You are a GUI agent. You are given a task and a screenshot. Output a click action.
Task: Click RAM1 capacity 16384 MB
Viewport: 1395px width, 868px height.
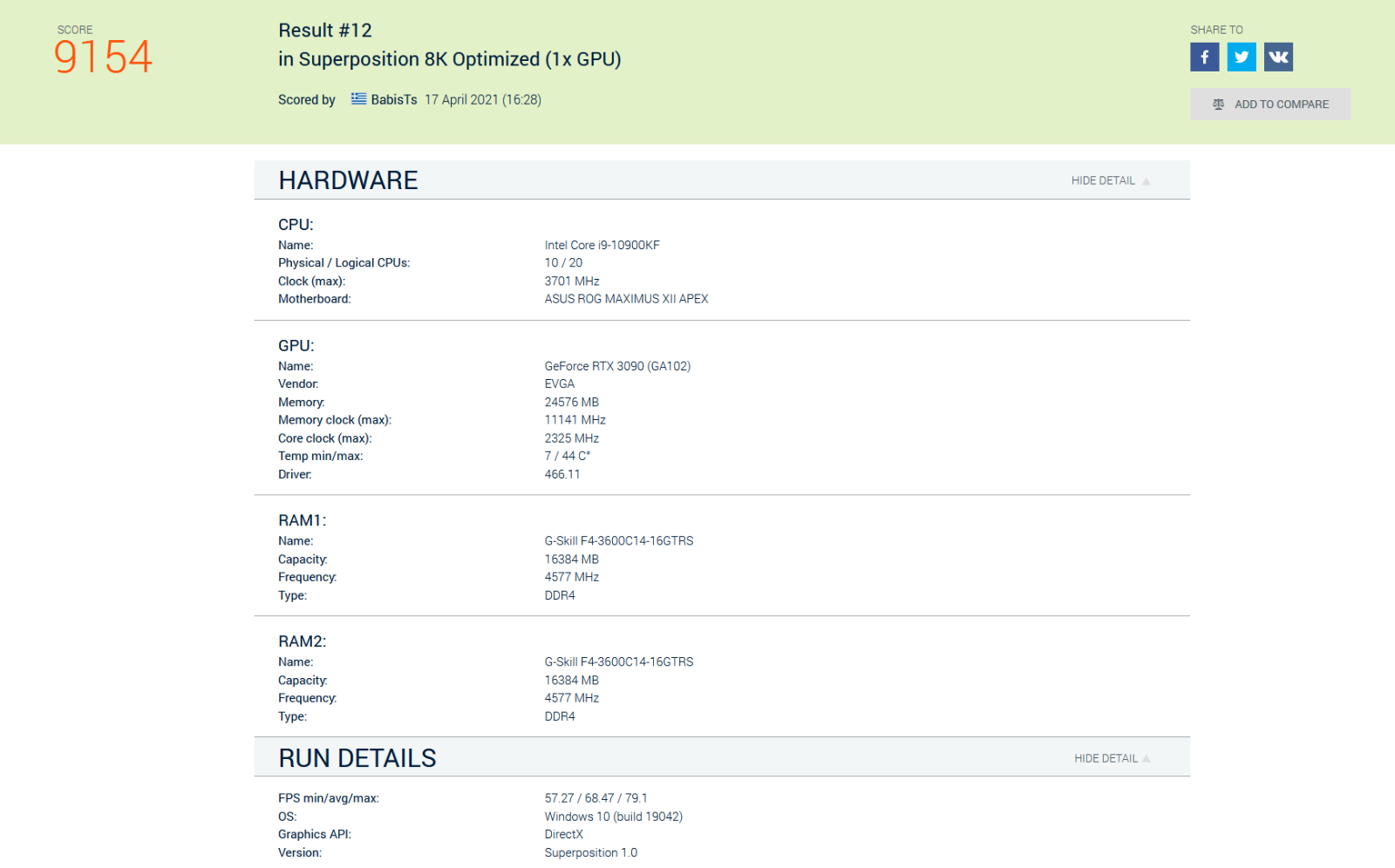coord(572,559)
